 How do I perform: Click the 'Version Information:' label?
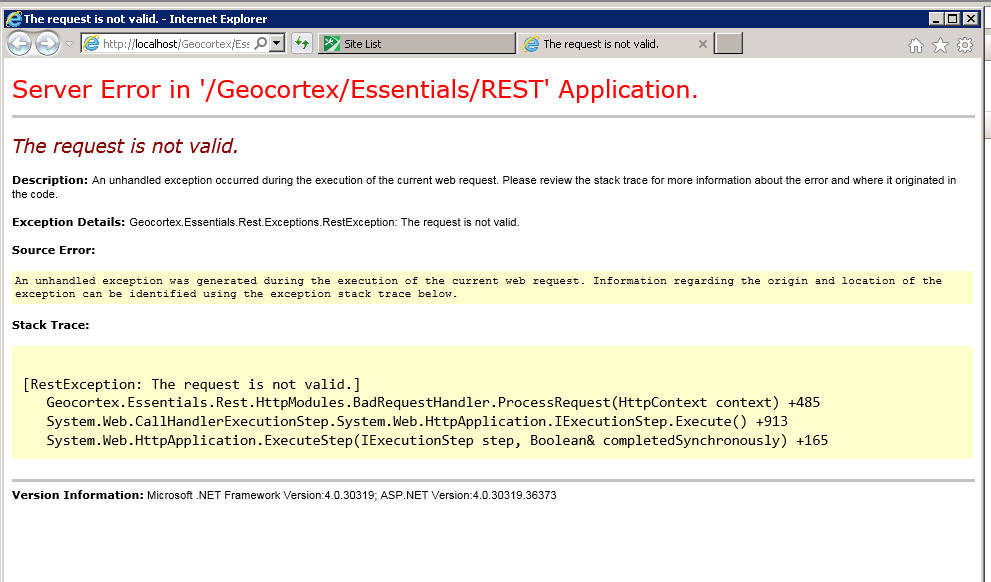pyautogui.click(x=78, y=495)
